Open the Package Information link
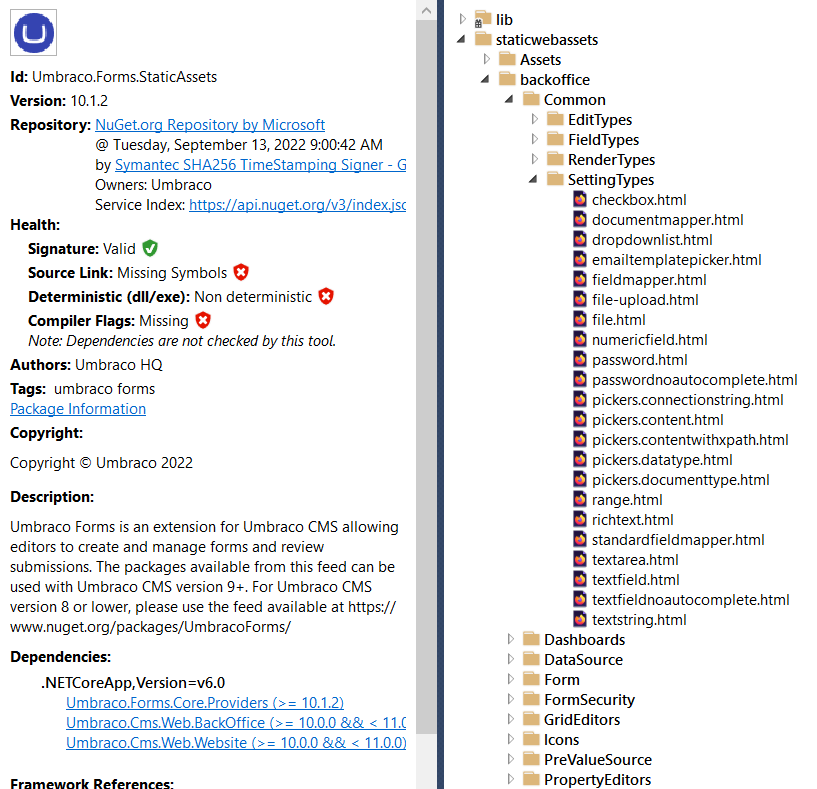The width and height of the screenshot is (817, 789). tap(78, 409)
